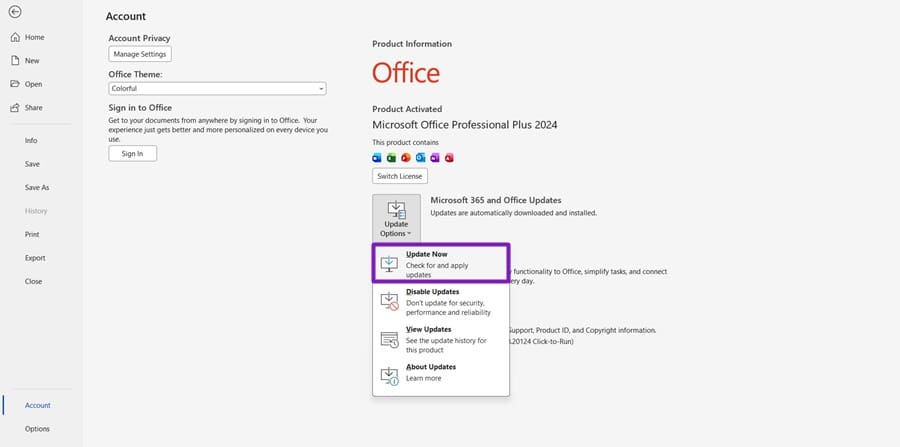Click the 'Sign in to Office' heading
Image resolution: width=900 pixels, height=447 pixels.
coord(140,107)
